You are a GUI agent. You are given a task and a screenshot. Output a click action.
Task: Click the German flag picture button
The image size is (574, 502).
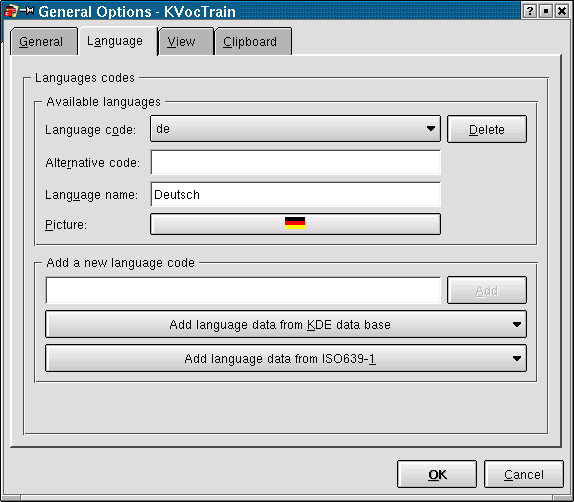295,224
